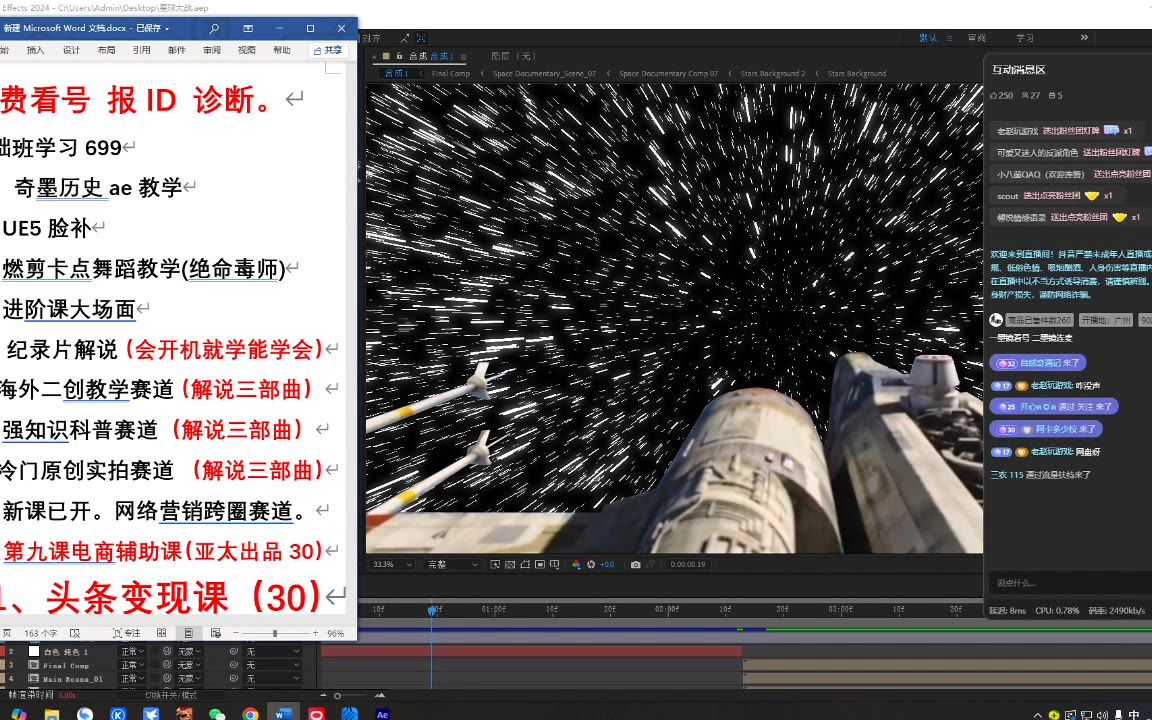Click the ribbon display options icon in Word
Screen dimensions: 1152x720
(248, 29)
